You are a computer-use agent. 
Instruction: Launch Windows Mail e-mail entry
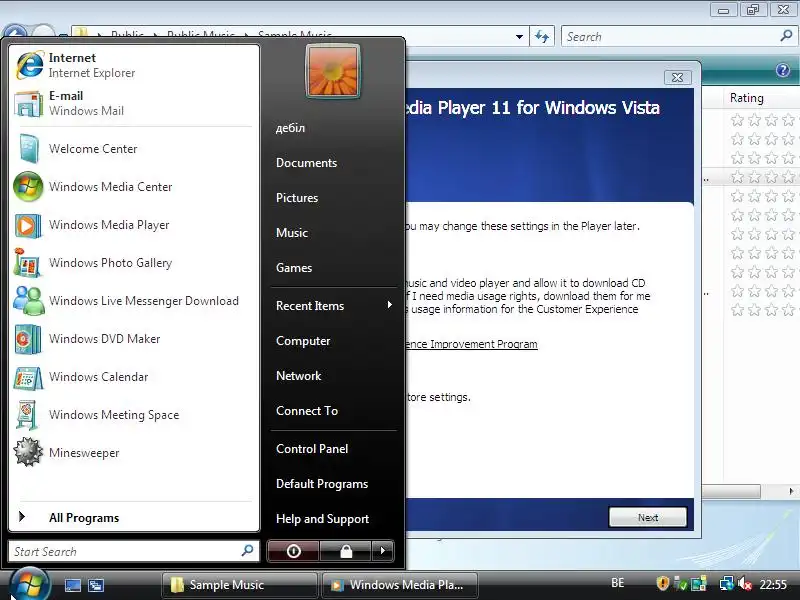coord(134,103)
